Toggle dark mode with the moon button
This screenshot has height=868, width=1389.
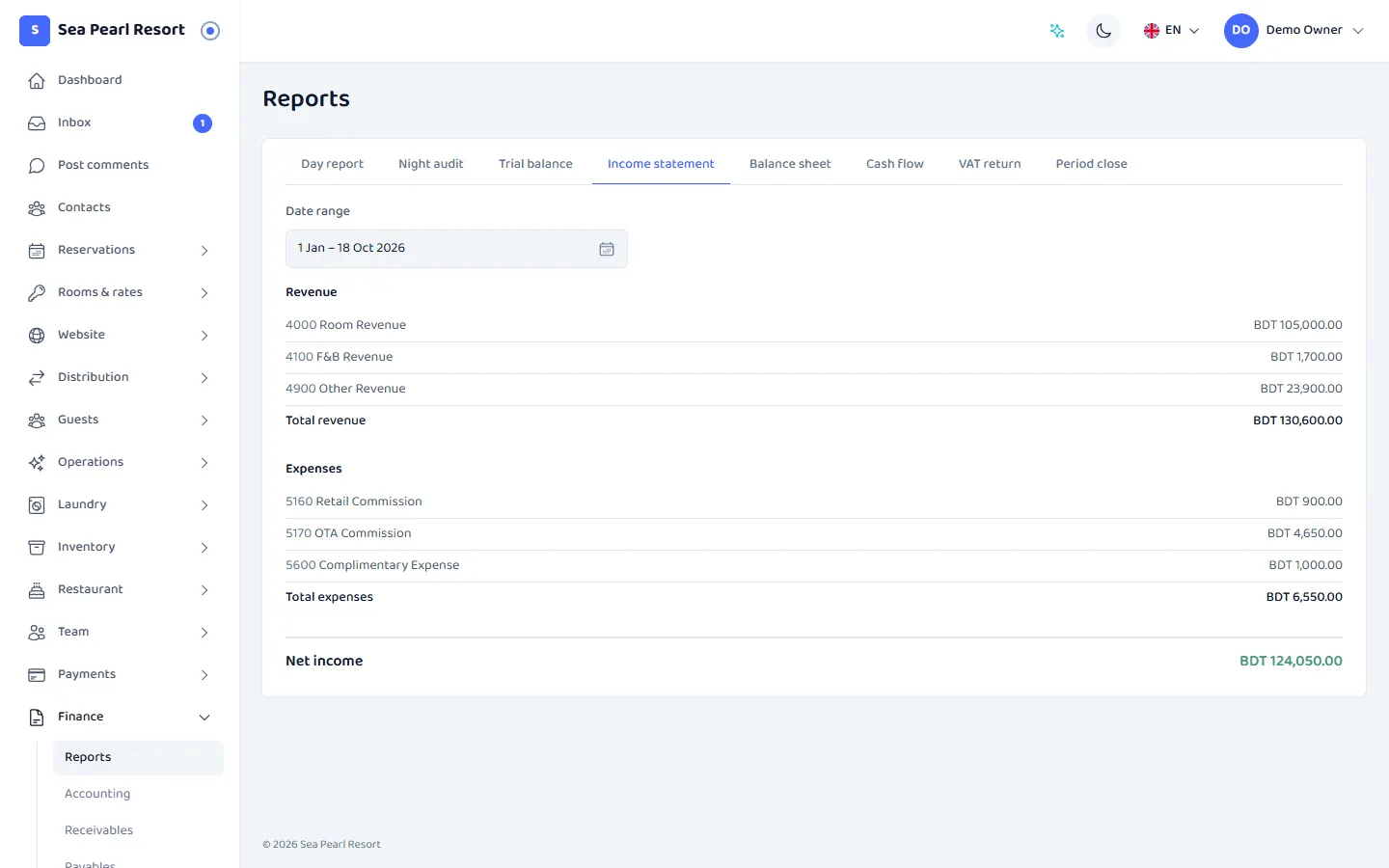1103,31
